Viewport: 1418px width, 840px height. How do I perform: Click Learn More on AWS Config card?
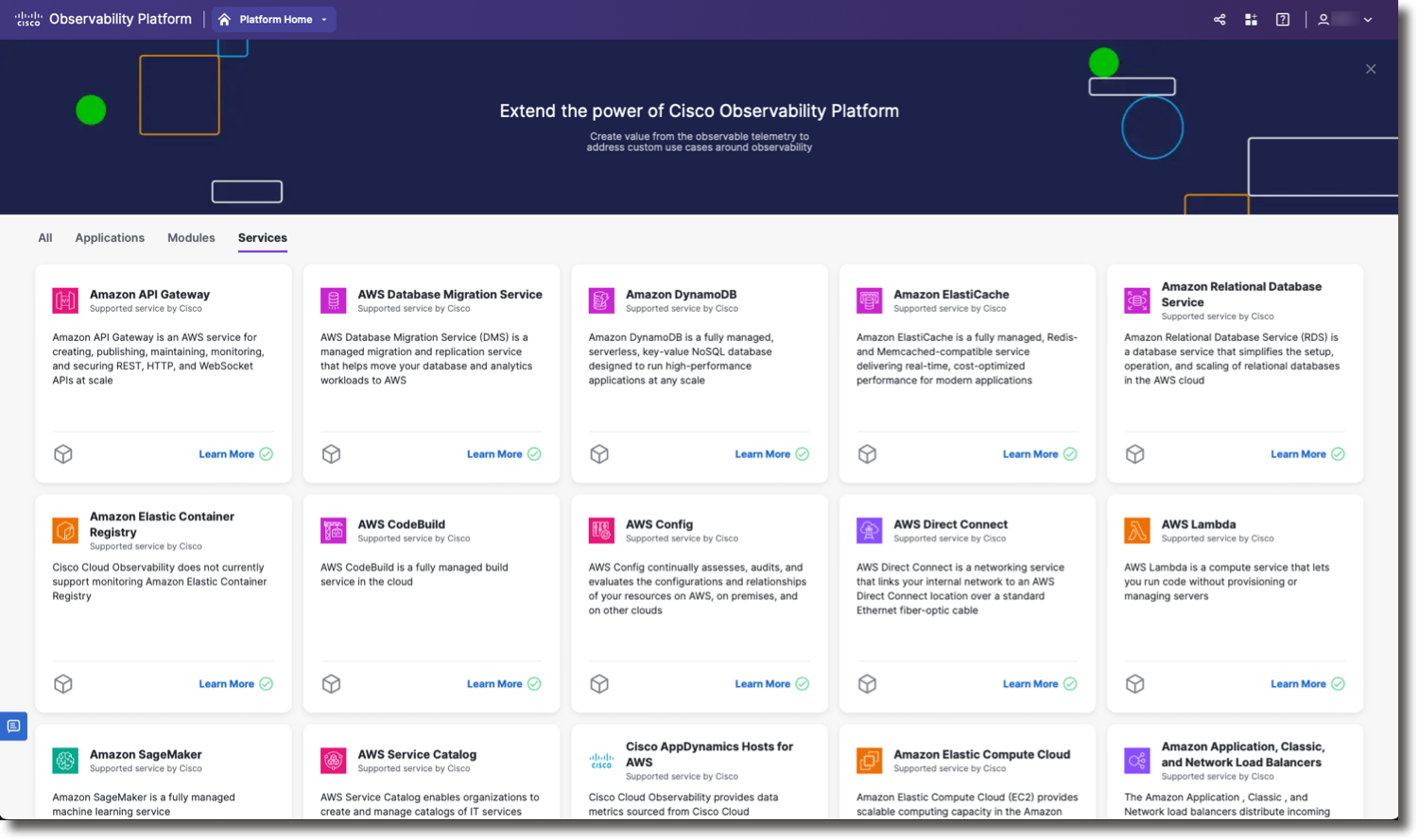click(762, 684)
